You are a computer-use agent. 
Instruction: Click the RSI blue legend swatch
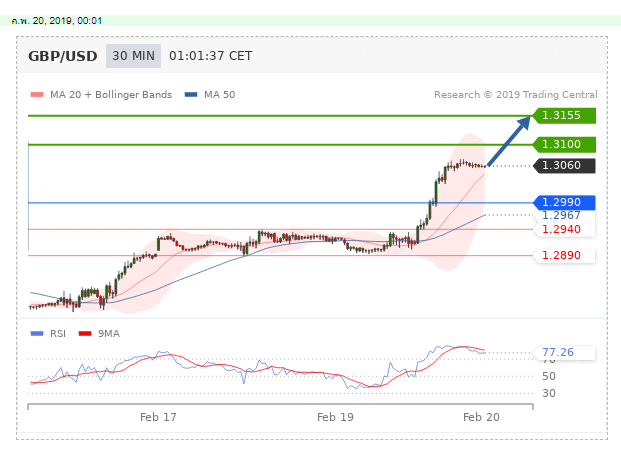[37, 334]
